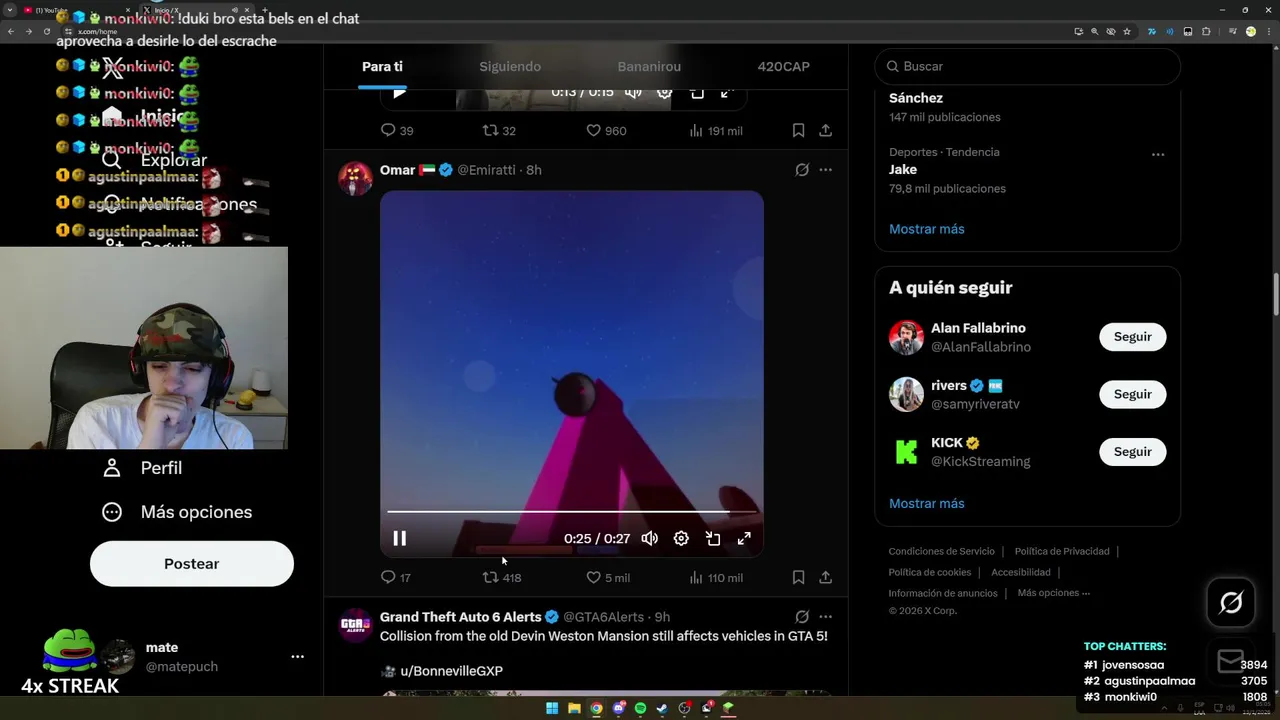Image resolution: width=1280 pixels, height=720 pixels.
Task: Switch to the 420CAP tab
Action: point(783,66)
